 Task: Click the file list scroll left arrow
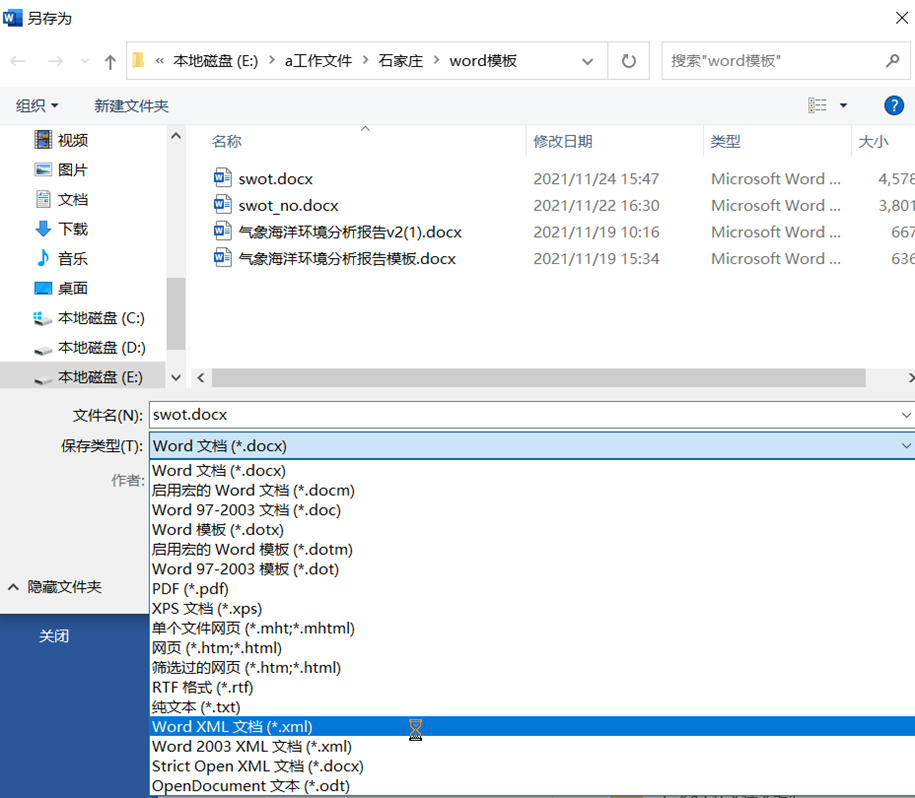tap(201, 377)
